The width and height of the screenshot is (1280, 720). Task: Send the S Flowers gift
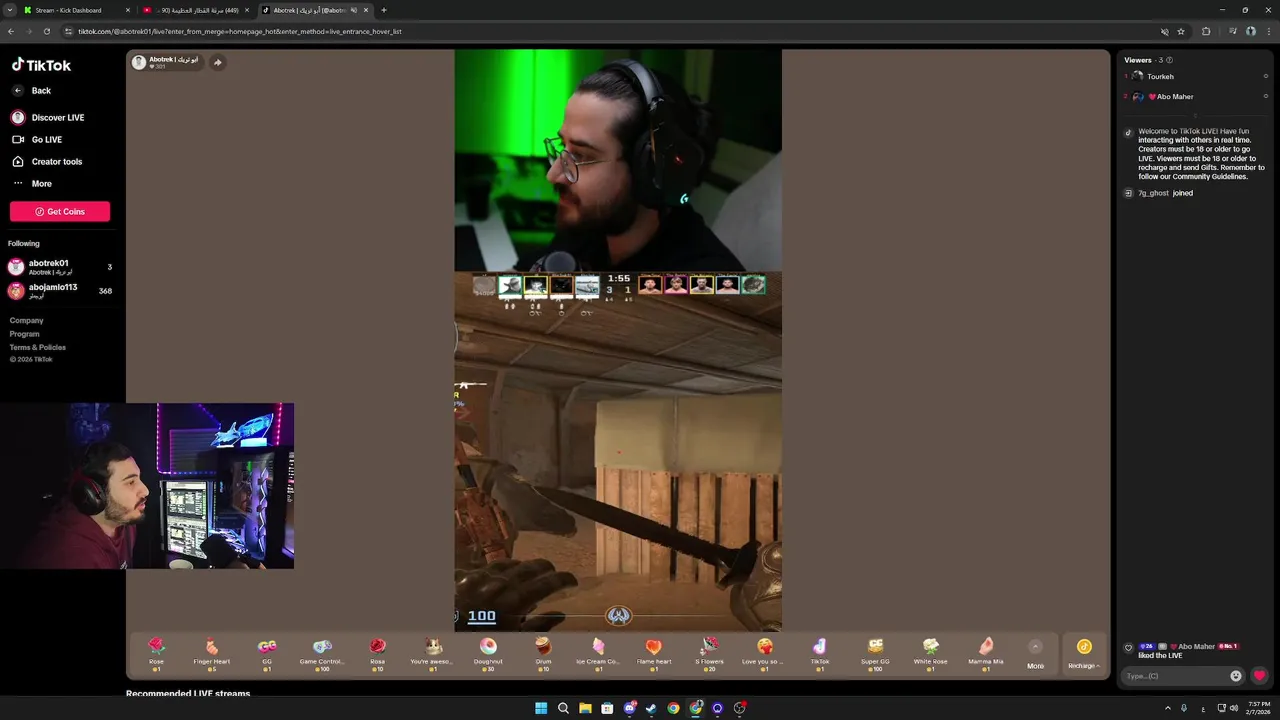710,654
